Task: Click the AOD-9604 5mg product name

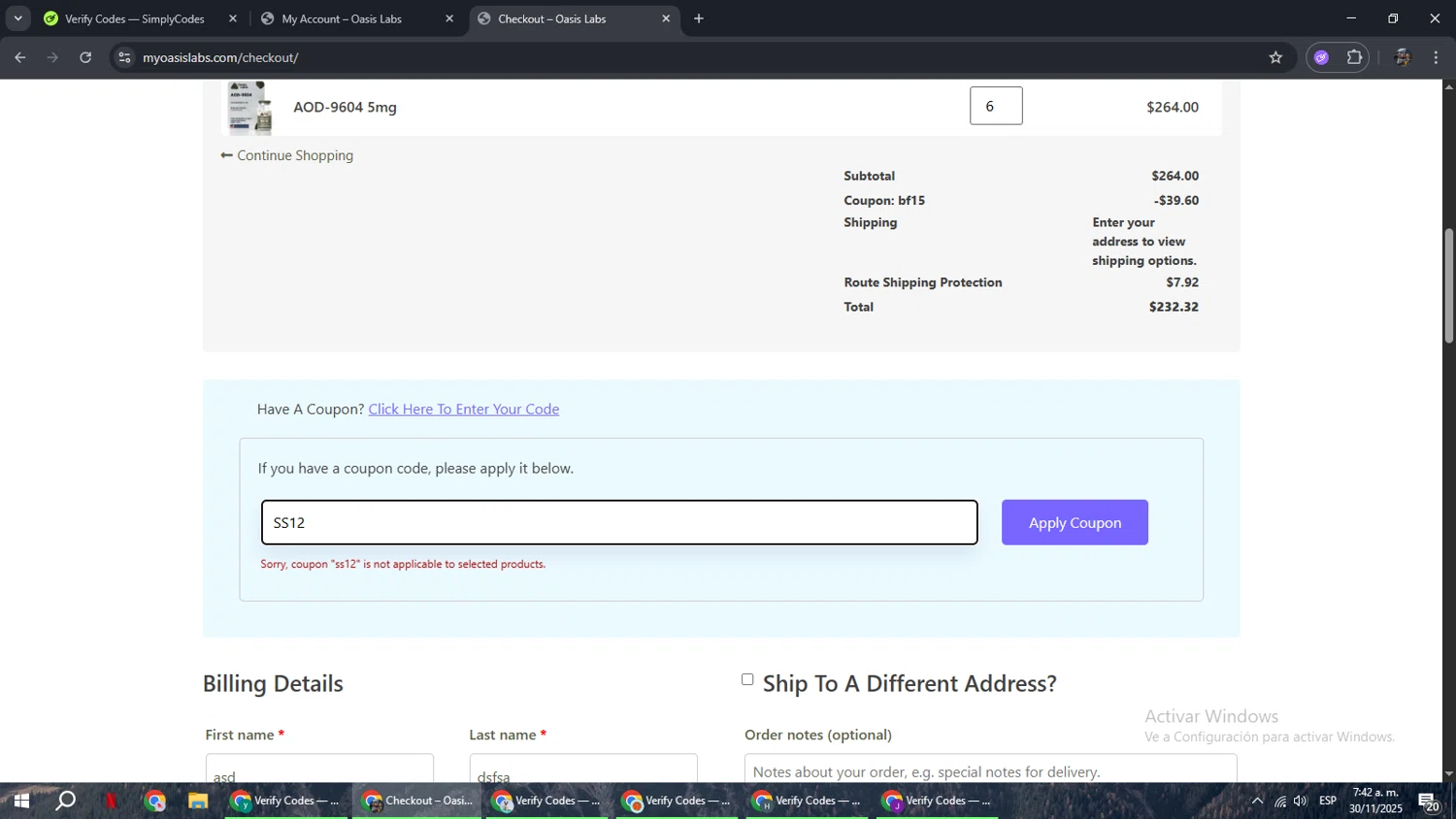Action: click(345, 107)
